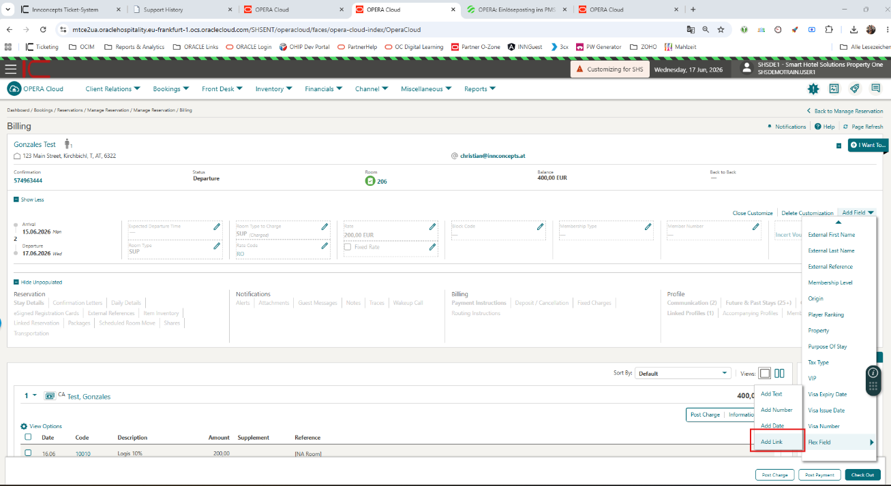The height and width of the screenshot is (486, 891).
Task: Open the price tag icon in header
Action: (855, 89)
